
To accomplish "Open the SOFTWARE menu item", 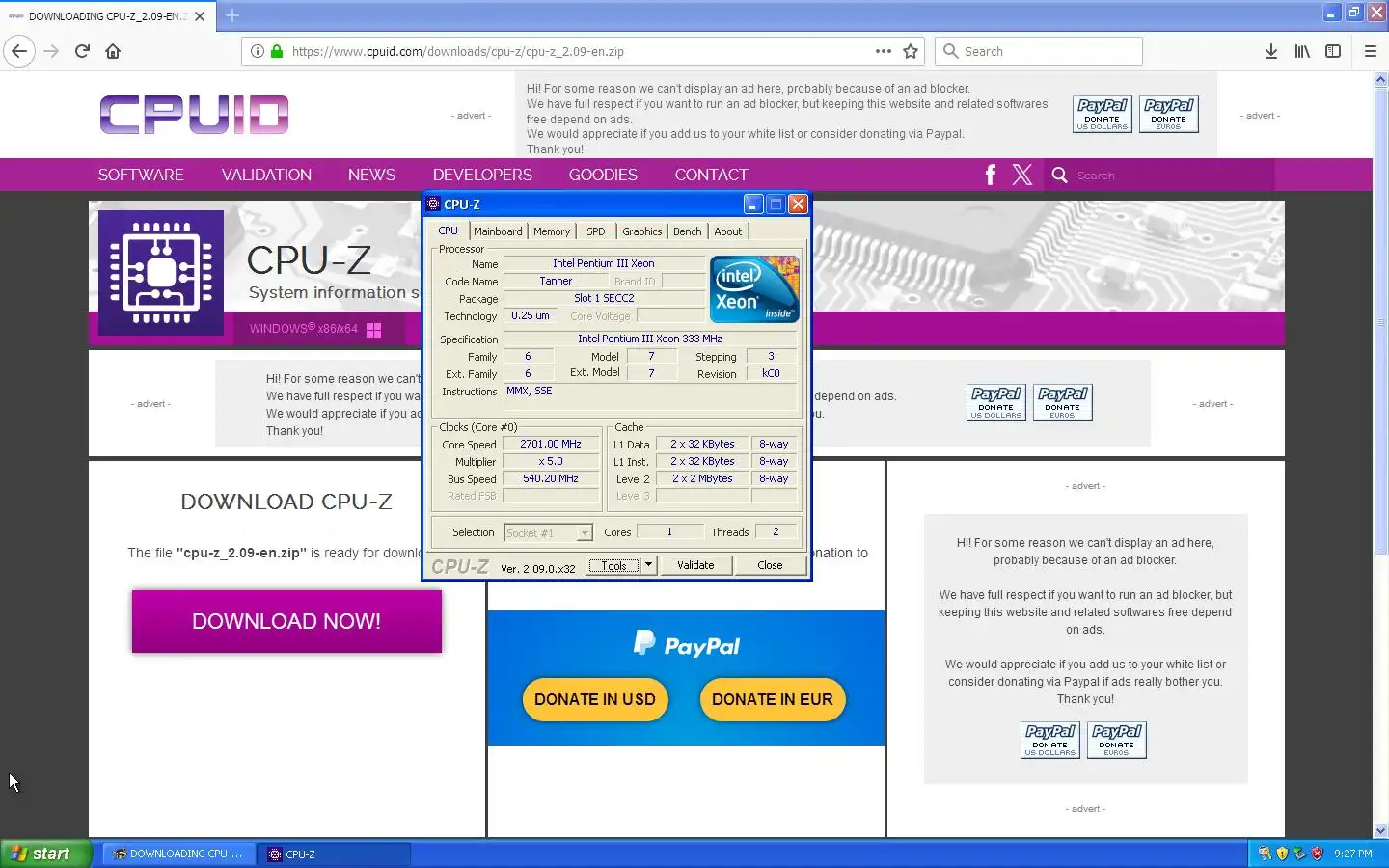I will tap(141, 175).
